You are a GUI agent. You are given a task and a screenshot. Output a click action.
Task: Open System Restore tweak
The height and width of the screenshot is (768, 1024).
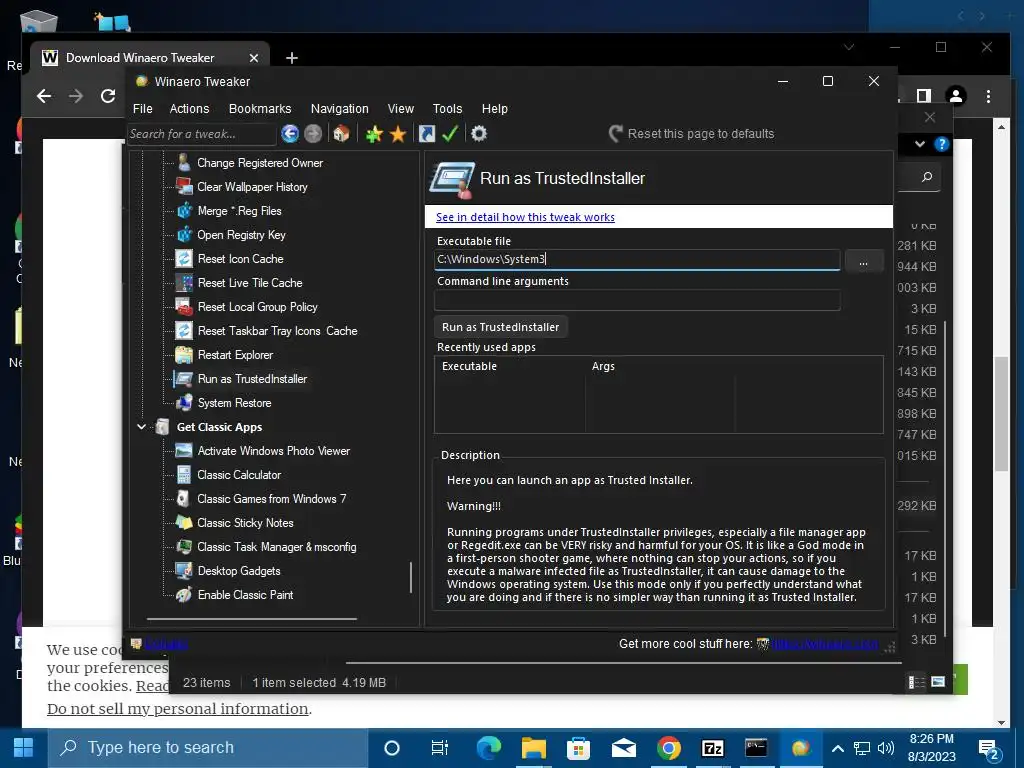pos(234,403)
